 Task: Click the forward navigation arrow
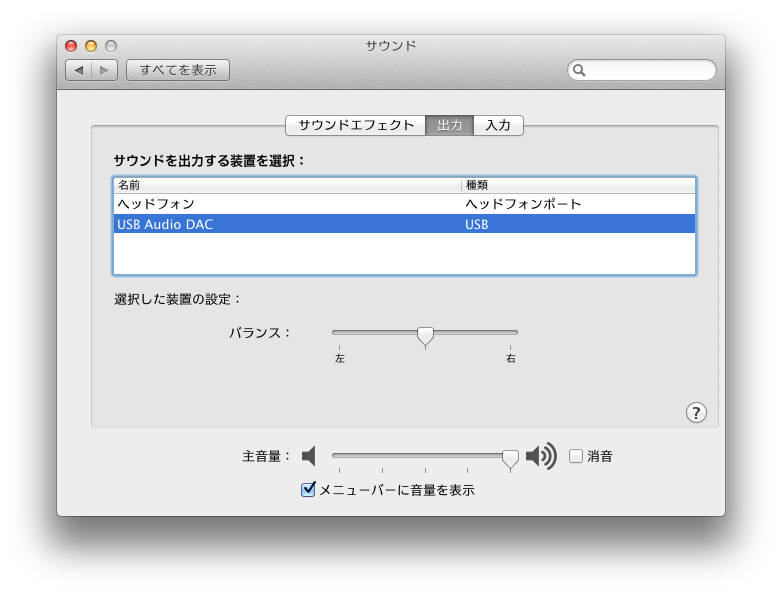pyautogui.click(x=106, y=70)
